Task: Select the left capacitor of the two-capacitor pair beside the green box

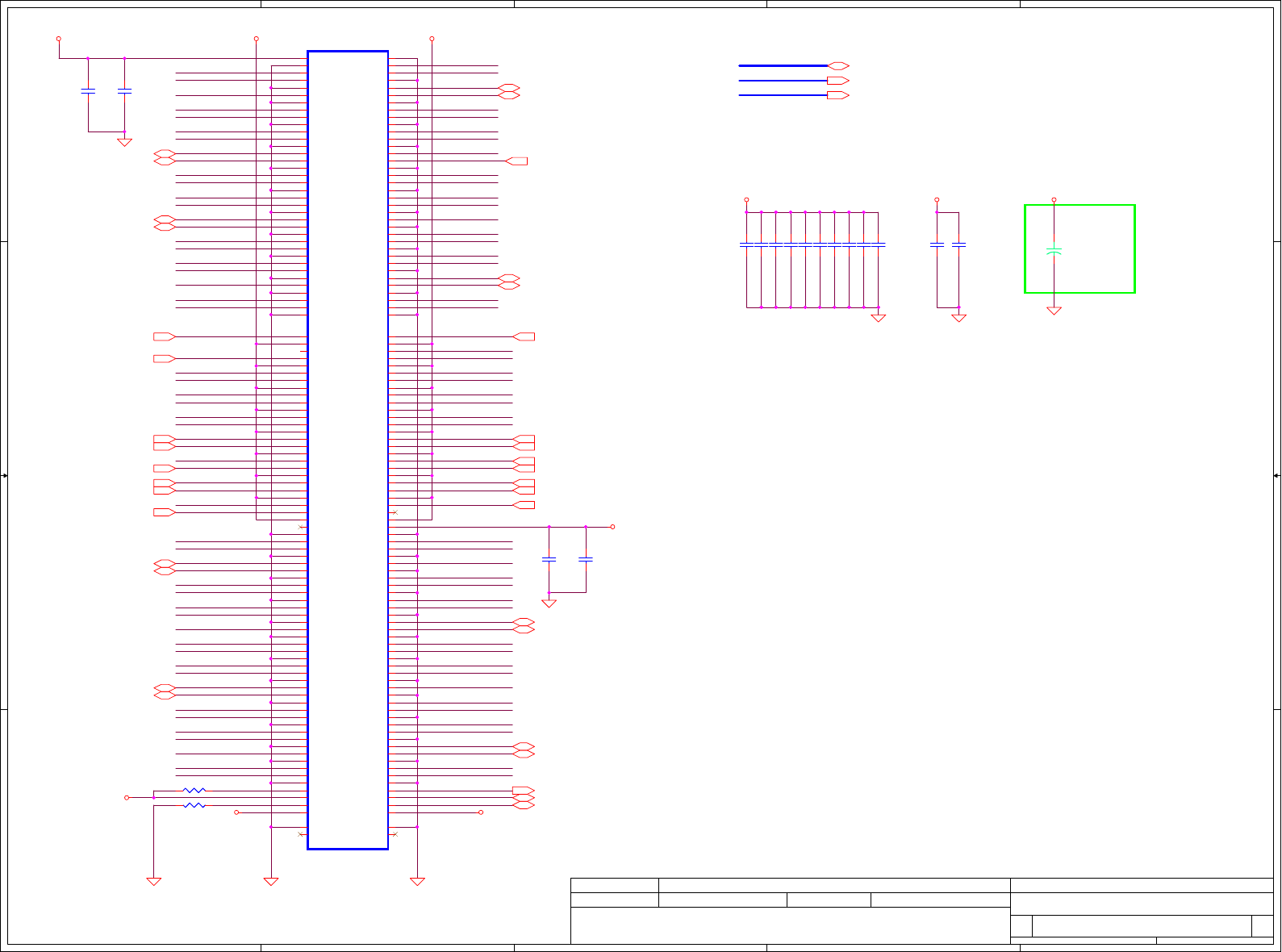Action: tap(937, 244)
